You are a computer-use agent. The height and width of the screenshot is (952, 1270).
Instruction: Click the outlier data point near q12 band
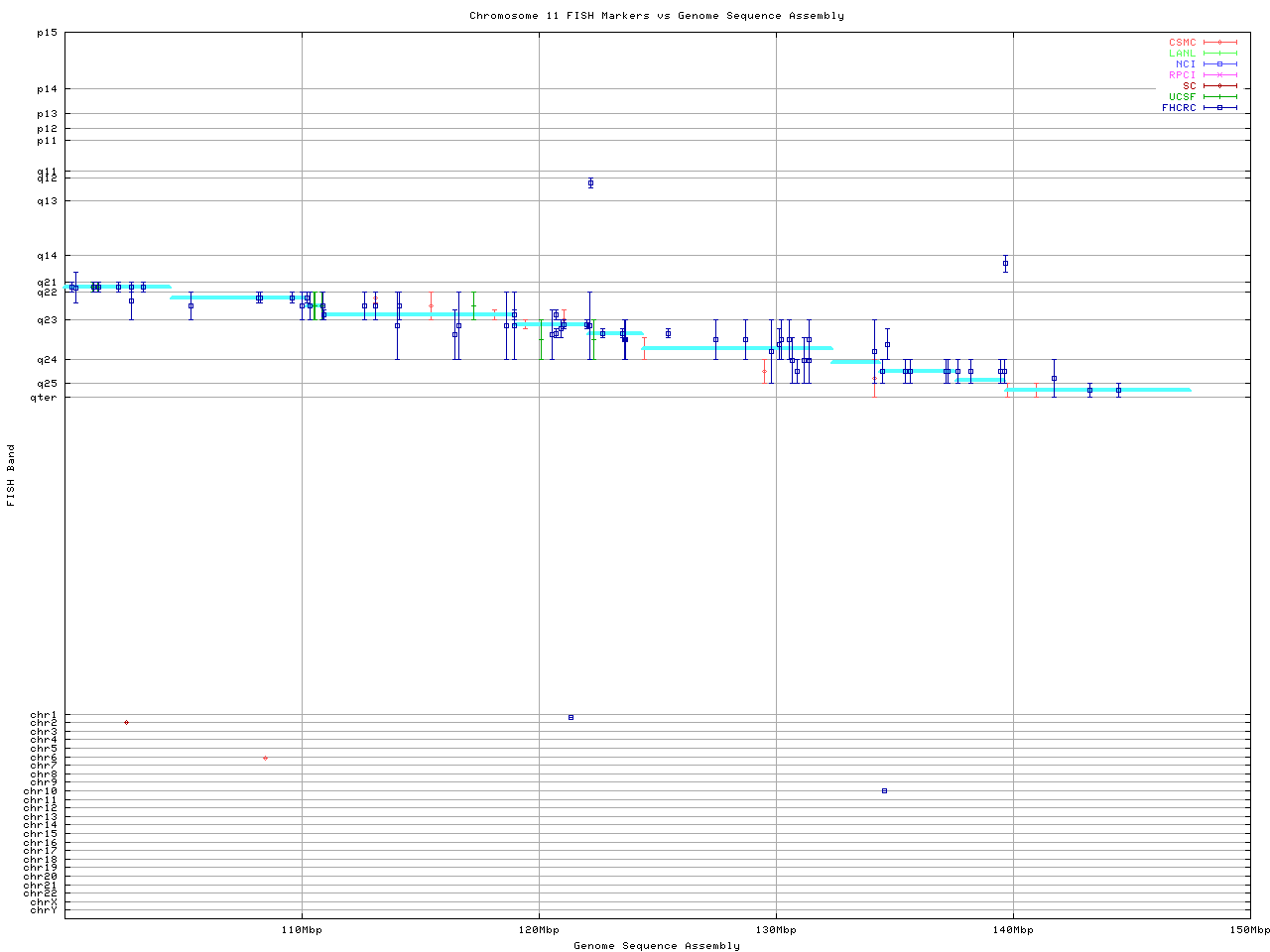click(590, 183)
